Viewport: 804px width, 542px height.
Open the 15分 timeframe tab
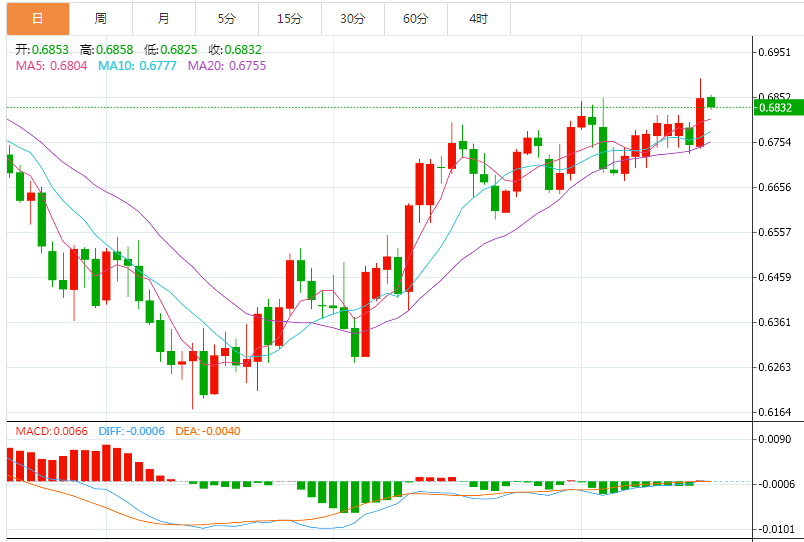(x=290, y=19)
